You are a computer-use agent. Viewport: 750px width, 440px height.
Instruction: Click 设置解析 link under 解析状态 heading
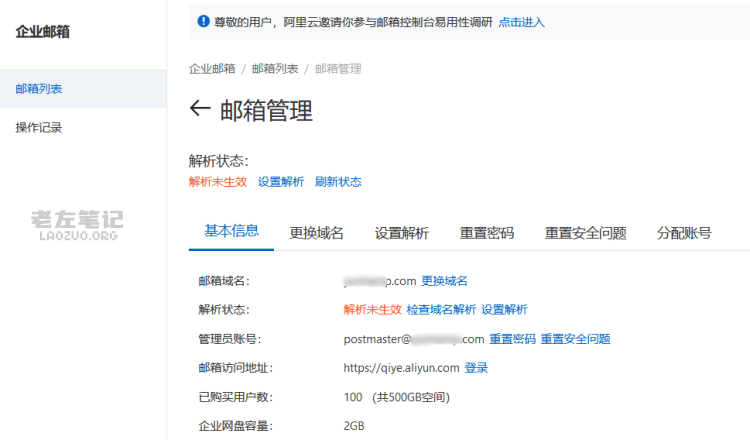(281, 182)
